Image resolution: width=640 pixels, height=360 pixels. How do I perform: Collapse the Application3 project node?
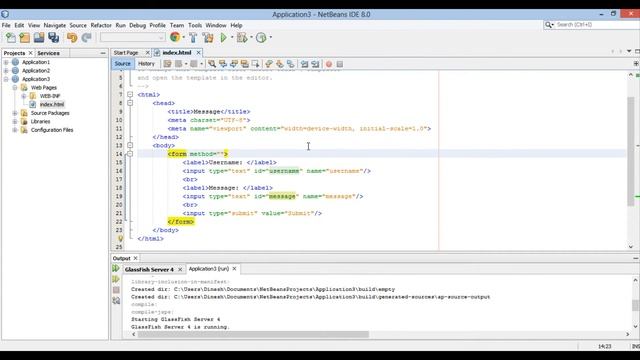pos(6,79)
